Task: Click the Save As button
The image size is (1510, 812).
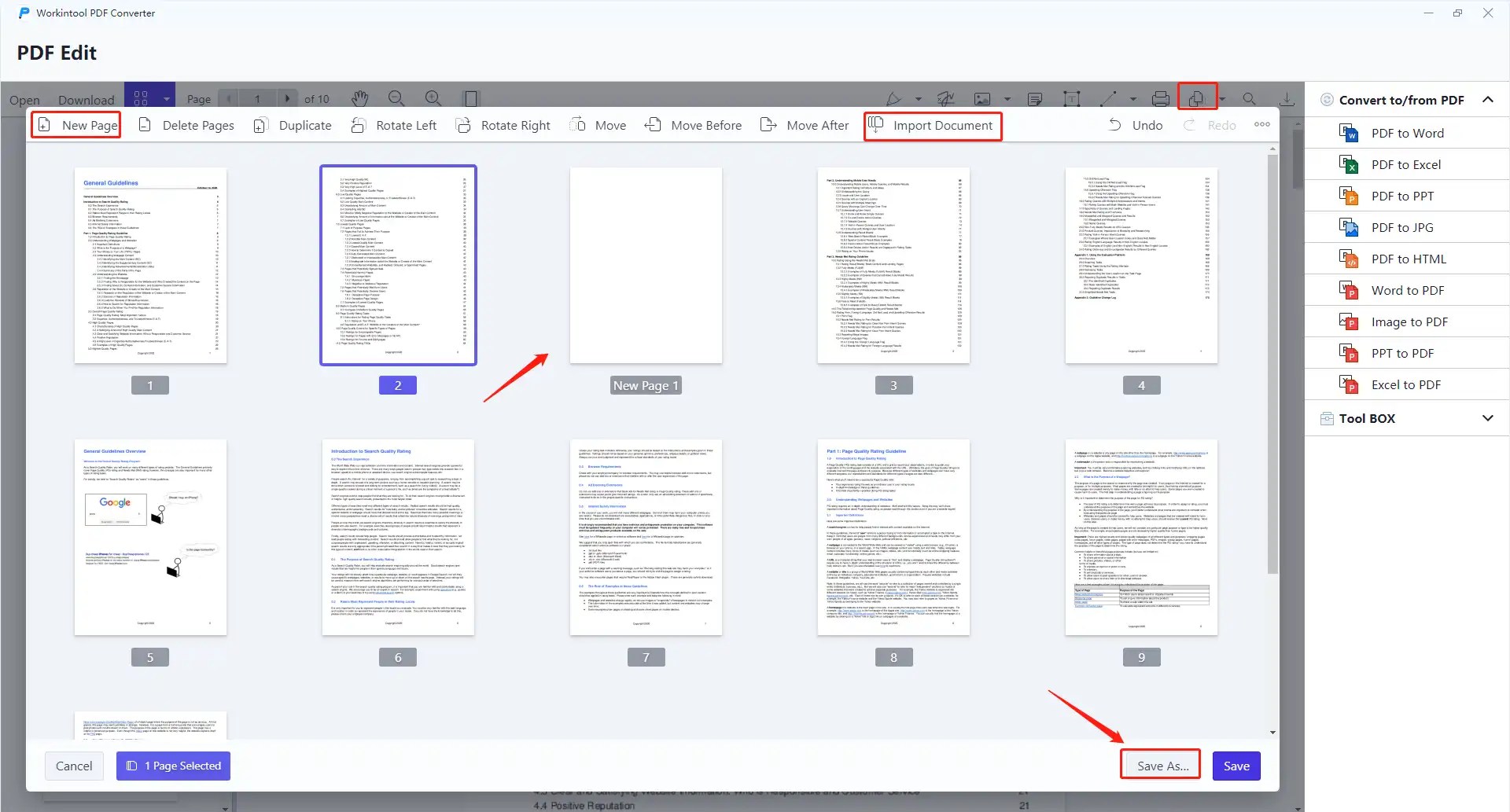Action: point(1160,765)
